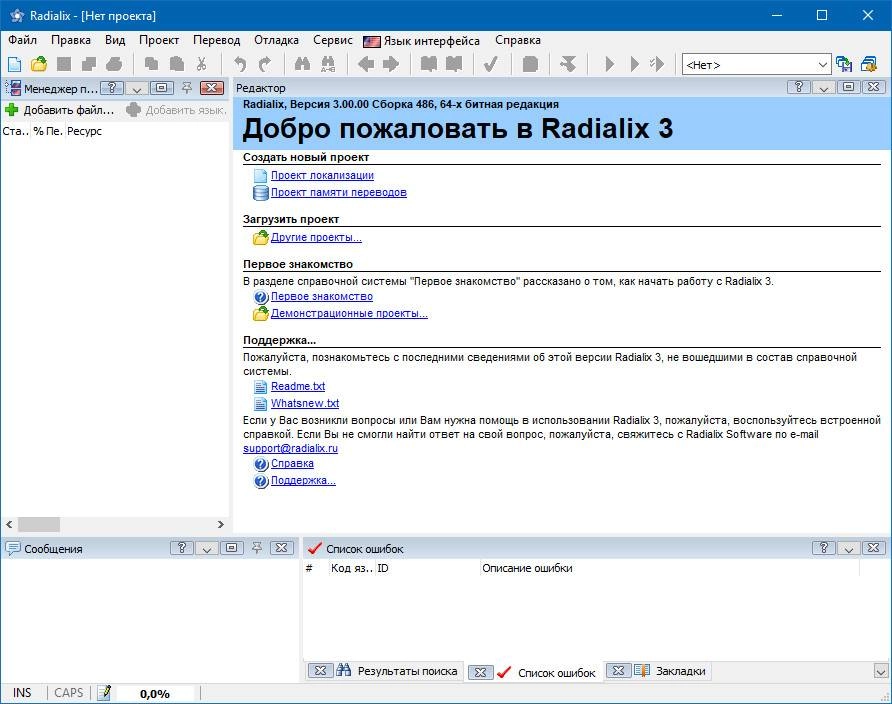The image size is (892, 704).
Task: Click the Find binoculars icon
Action: (303, 64)
